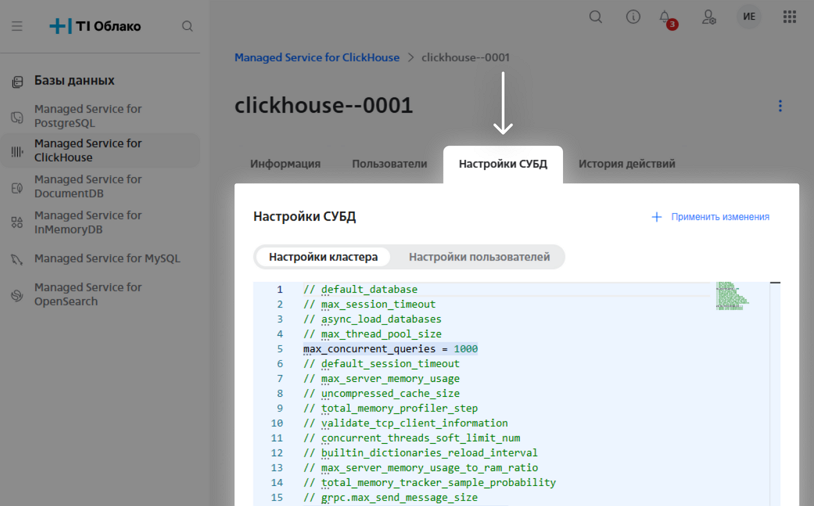This screenshot has height=506, width=814.
Task: Open the user access settings icon
Action: point(708,17)
